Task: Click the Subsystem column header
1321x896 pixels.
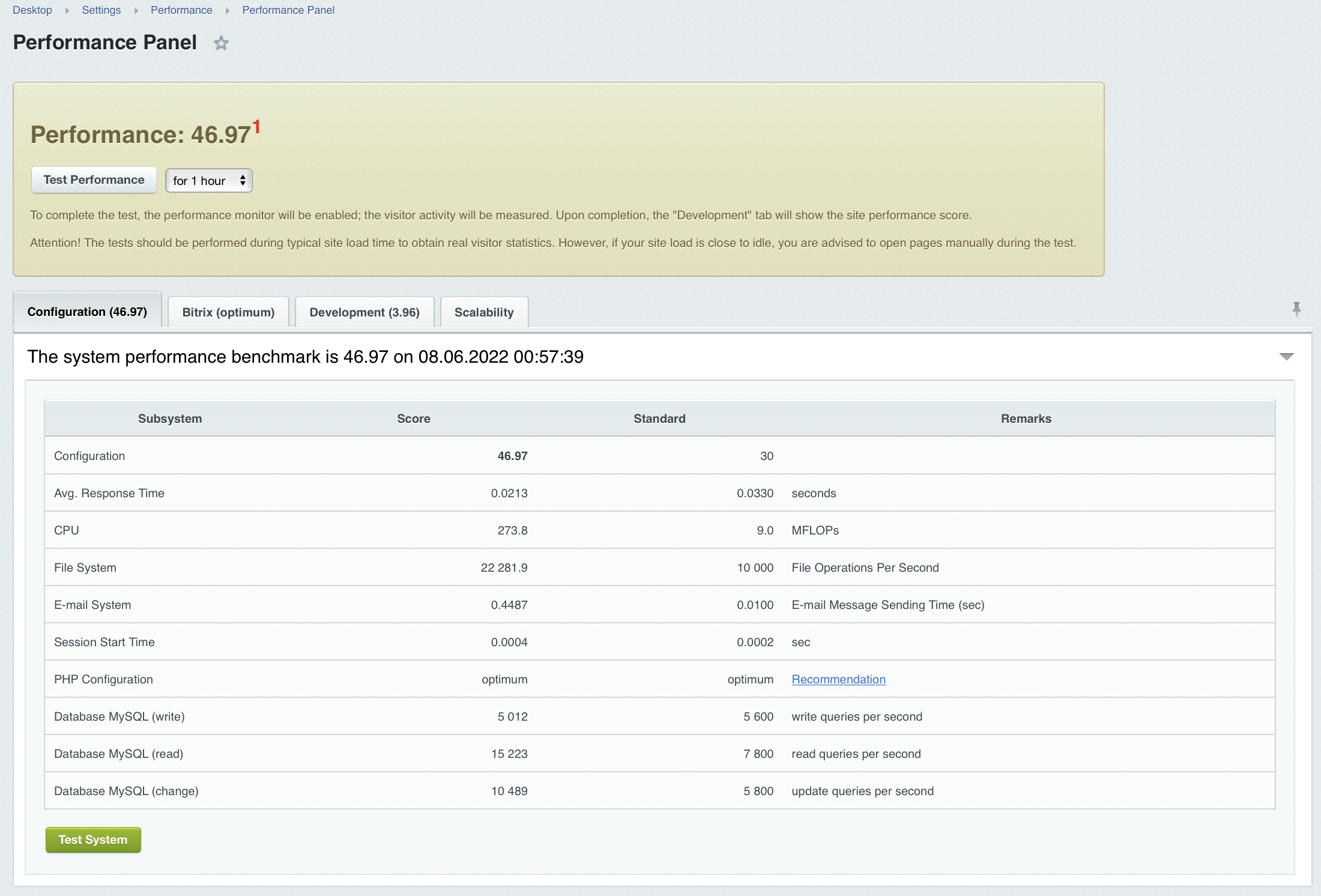Action: point(170,419)
